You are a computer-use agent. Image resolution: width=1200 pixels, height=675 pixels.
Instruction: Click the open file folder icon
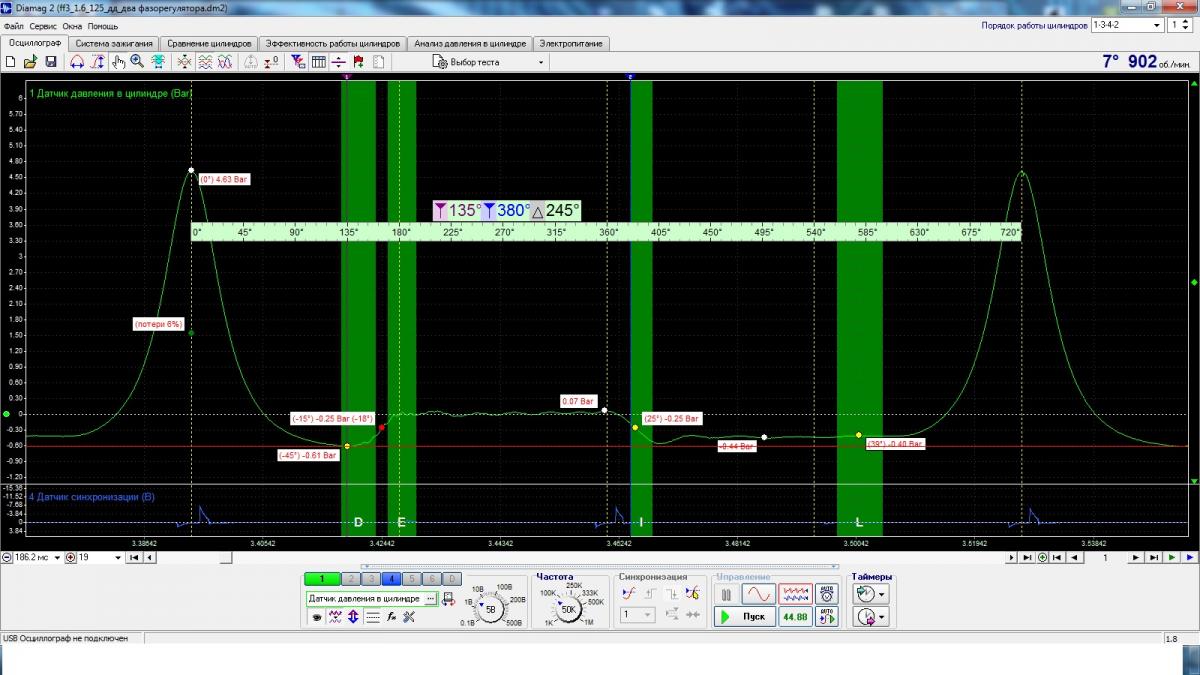(30, 62)
